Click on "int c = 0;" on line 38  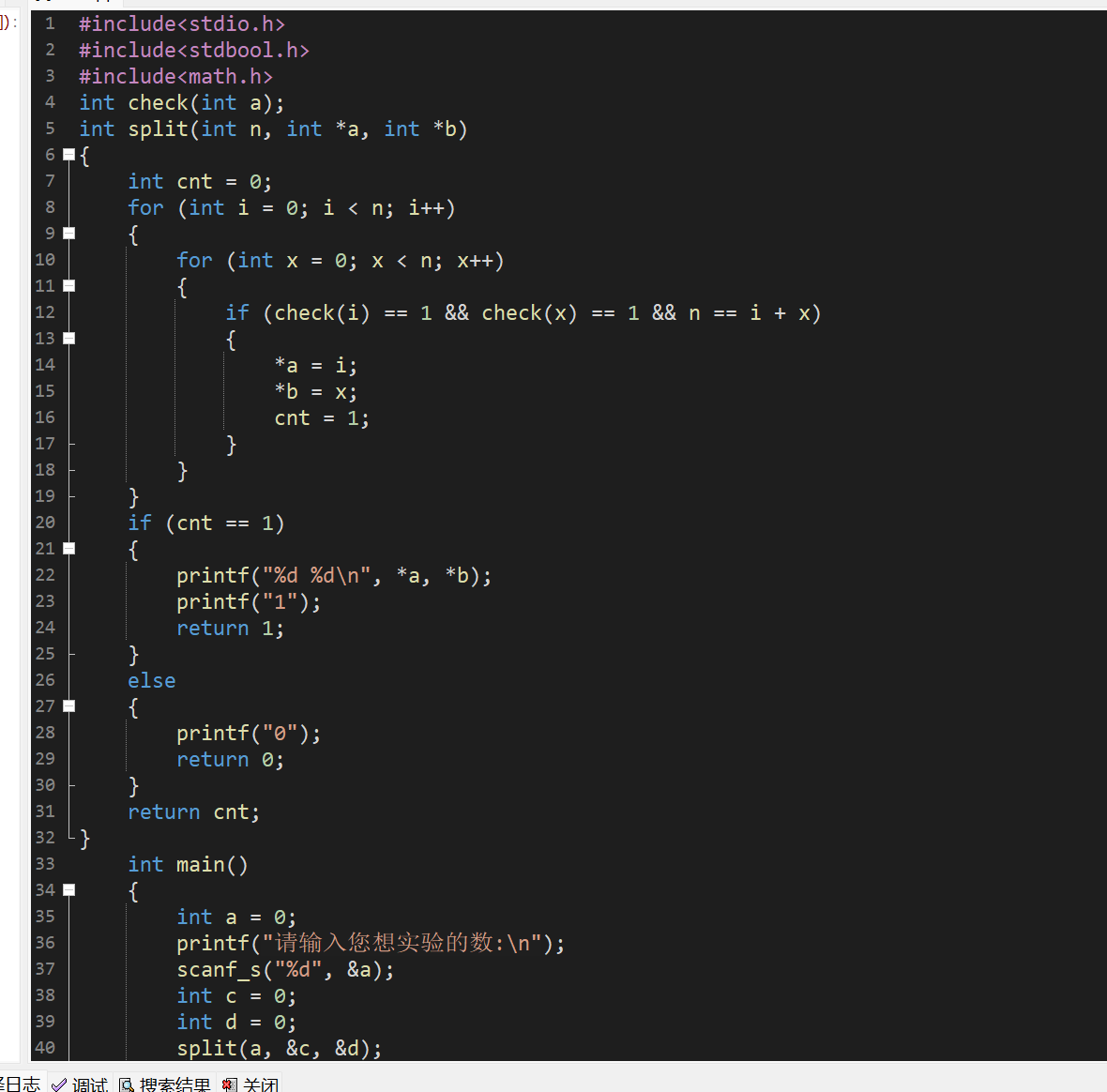(236, 996)
